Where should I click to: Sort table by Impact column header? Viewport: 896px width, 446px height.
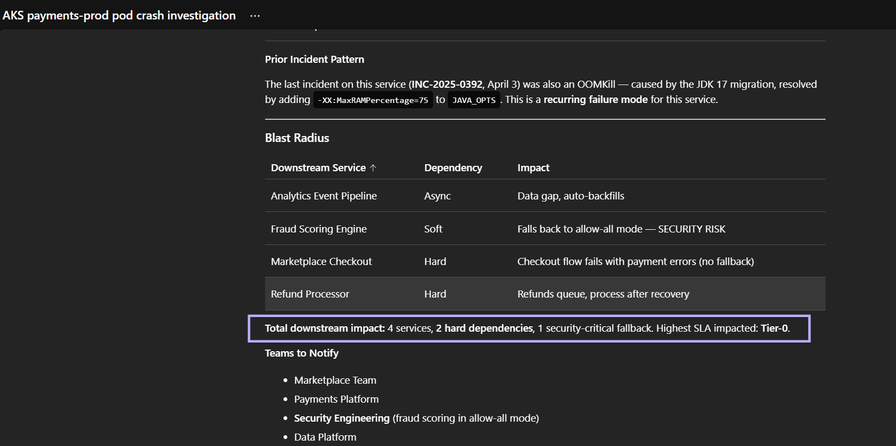533,168
